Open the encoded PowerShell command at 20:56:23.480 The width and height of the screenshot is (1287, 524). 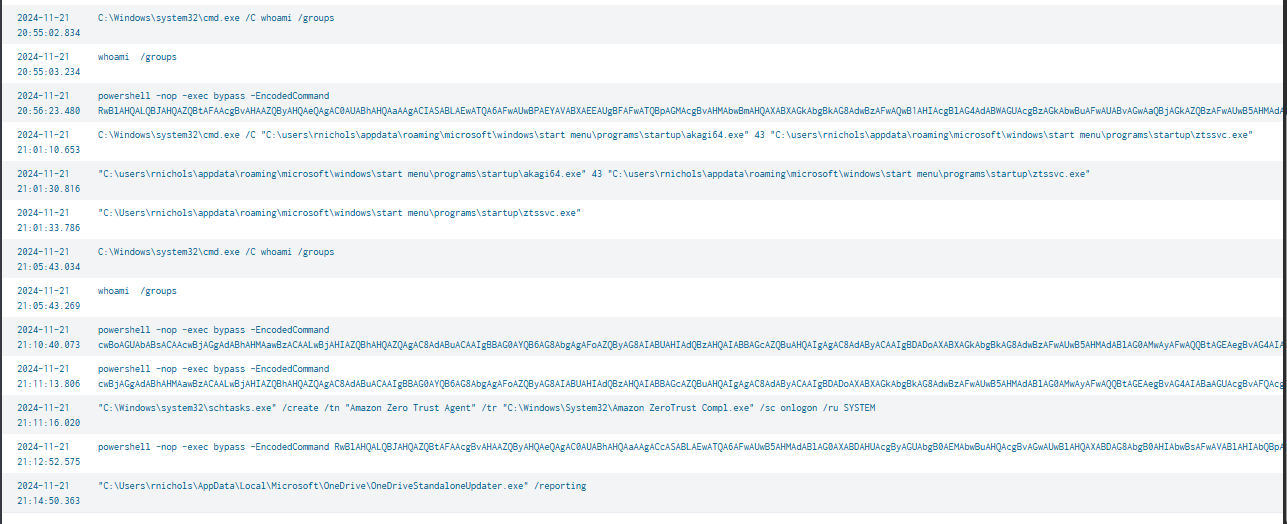point(213,96)
